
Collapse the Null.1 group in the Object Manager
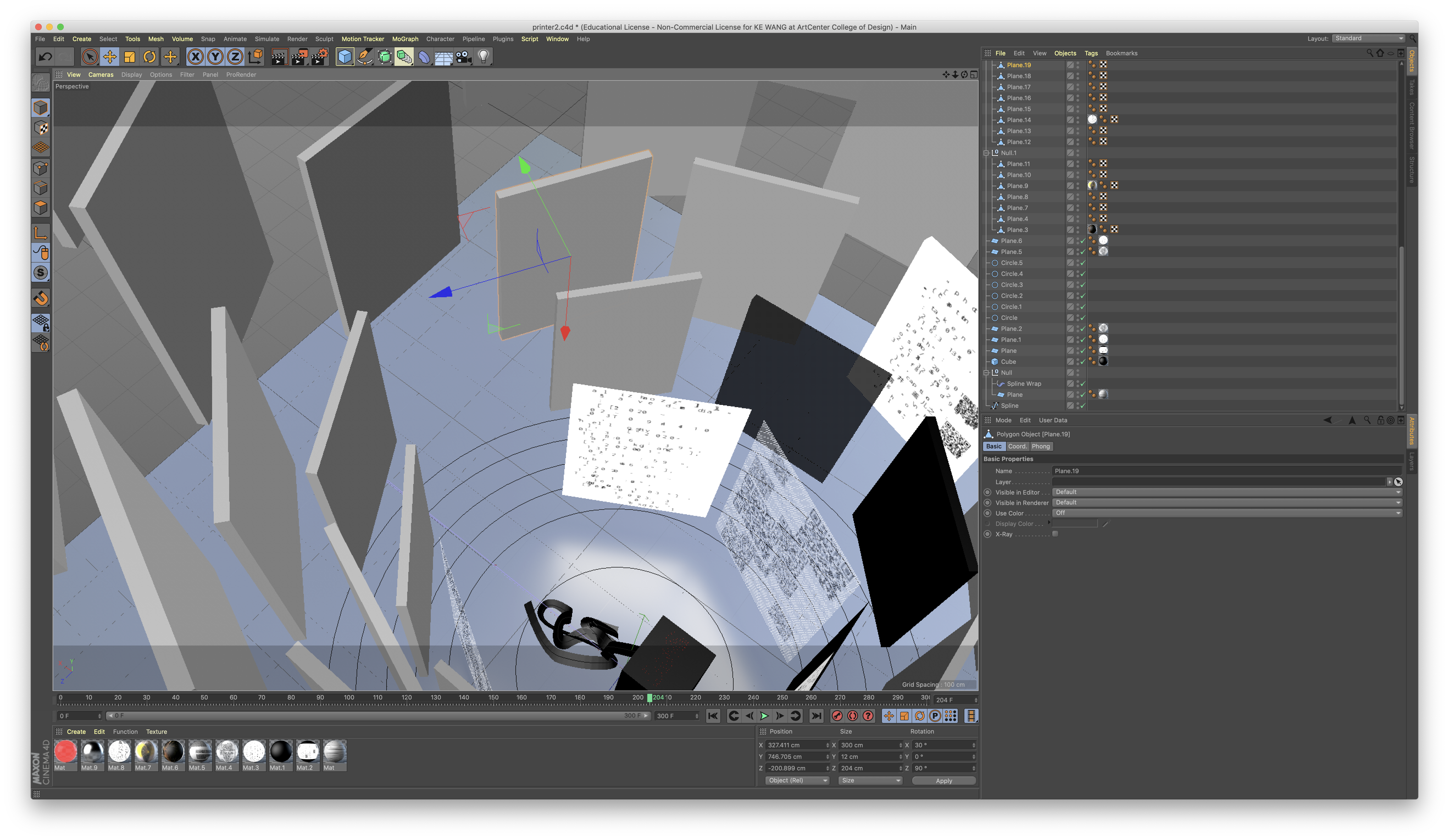pos(986,153)
